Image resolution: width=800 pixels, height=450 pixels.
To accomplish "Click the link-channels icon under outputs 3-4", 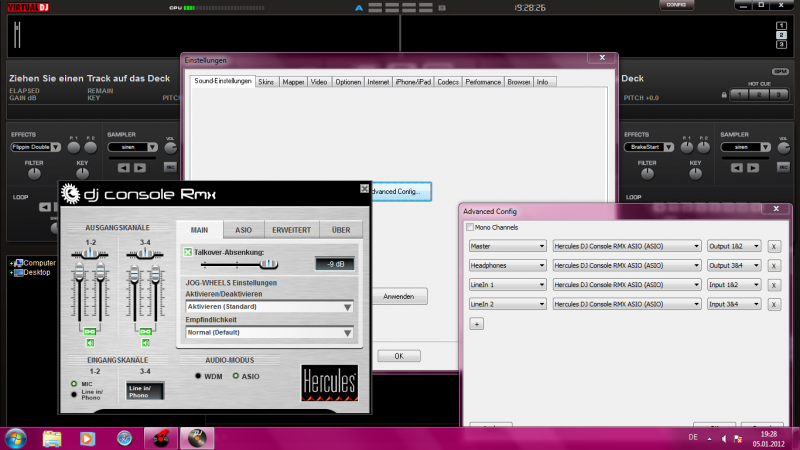I will tap(145, 332).
